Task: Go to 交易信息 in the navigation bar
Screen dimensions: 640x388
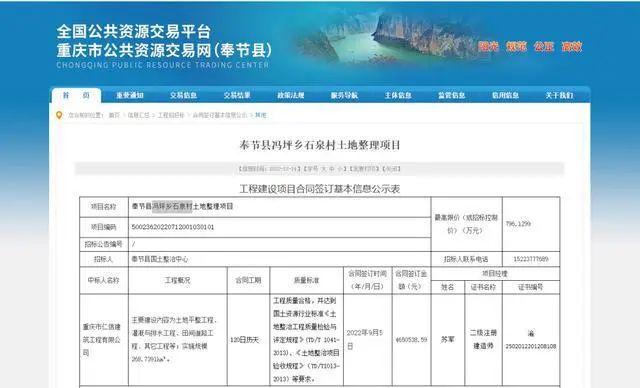Action: pos(183,95)
